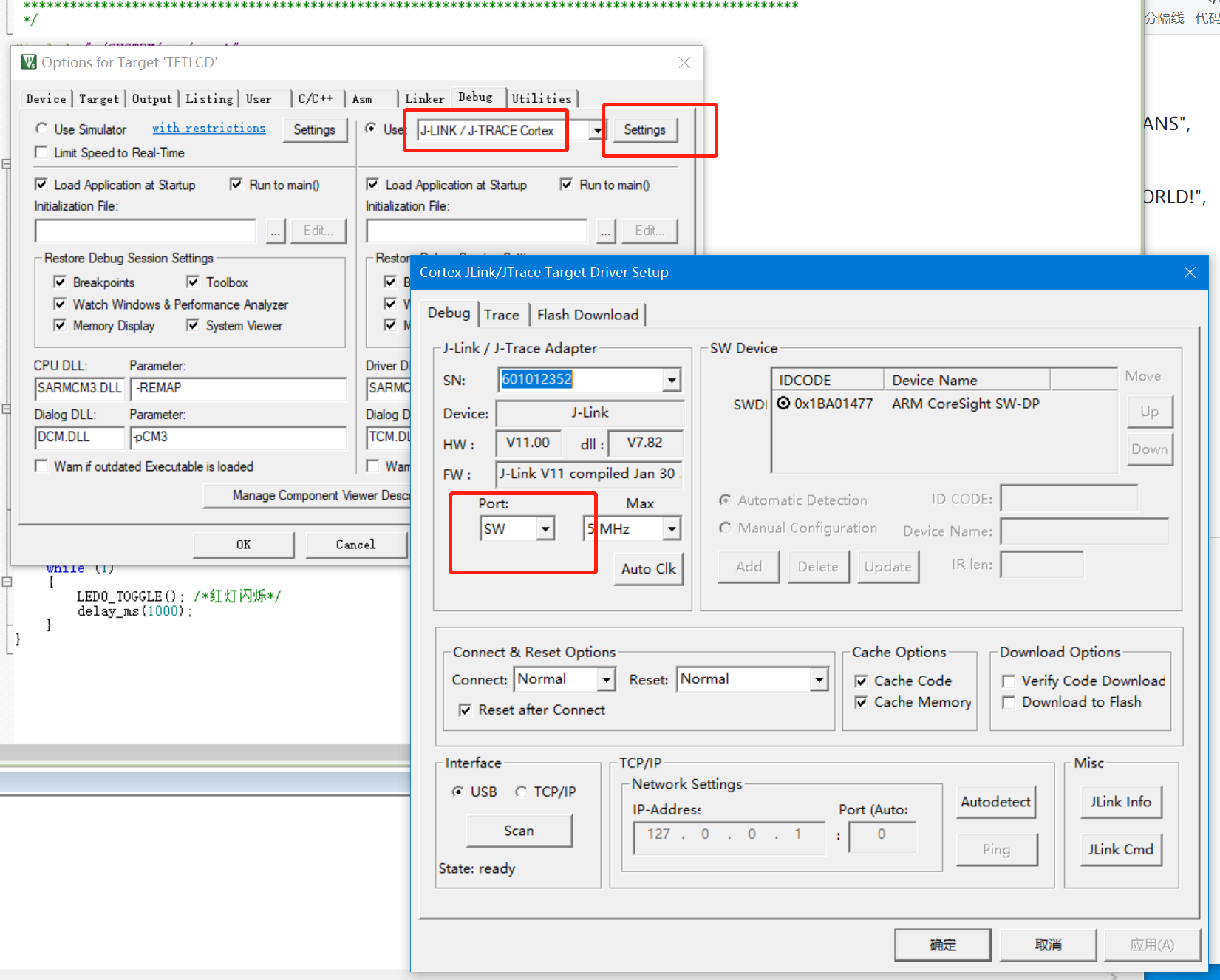Toggle the Breakpoints restore checkbox
Screen dimensions: 1220x980
[60, 282]
